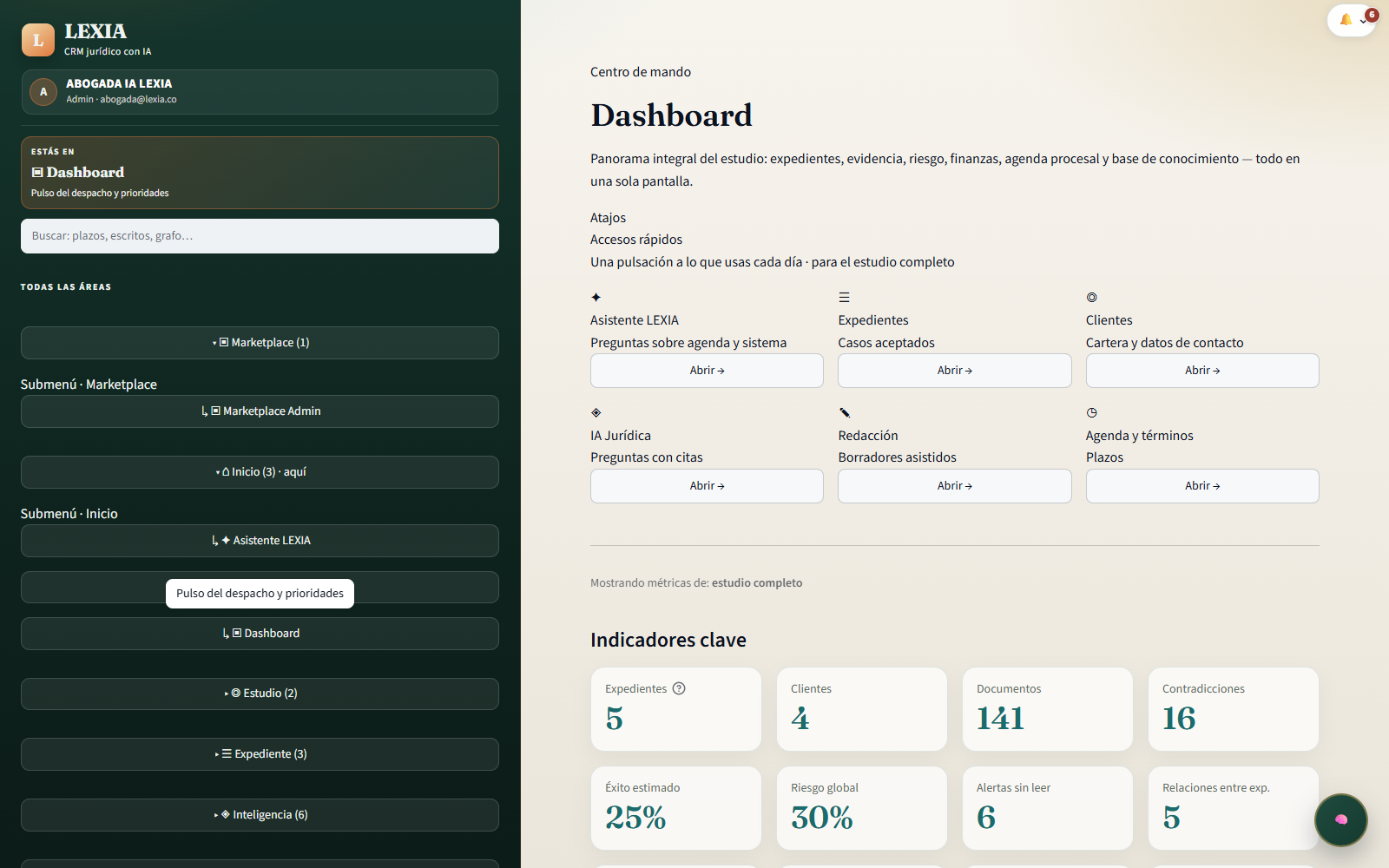Click the Accesos rápidos text
Screen dimensions: 1389x868
click(636, 240)
